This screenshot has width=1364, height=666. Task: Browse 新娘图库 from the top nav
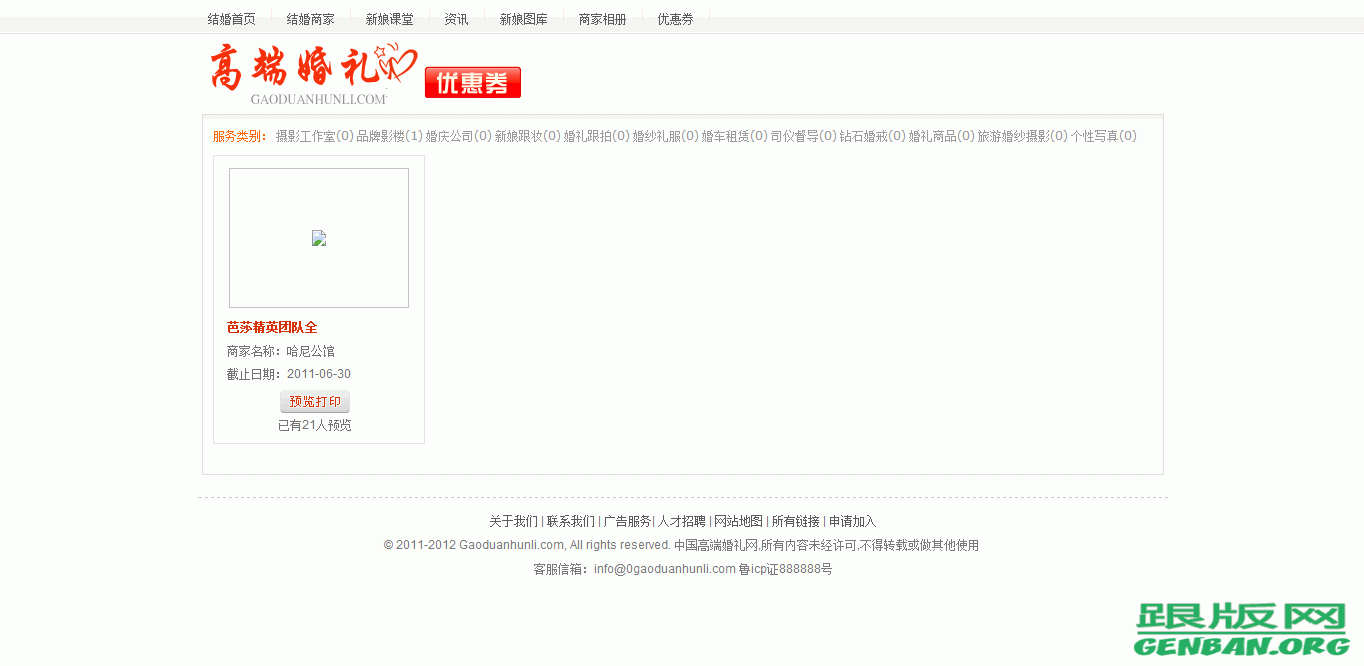click(523, 18)
